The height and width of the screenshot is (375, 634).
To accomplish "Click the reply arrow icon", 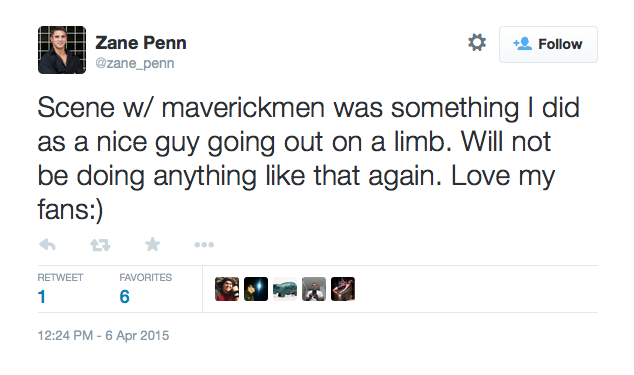I will pos(47,244).
